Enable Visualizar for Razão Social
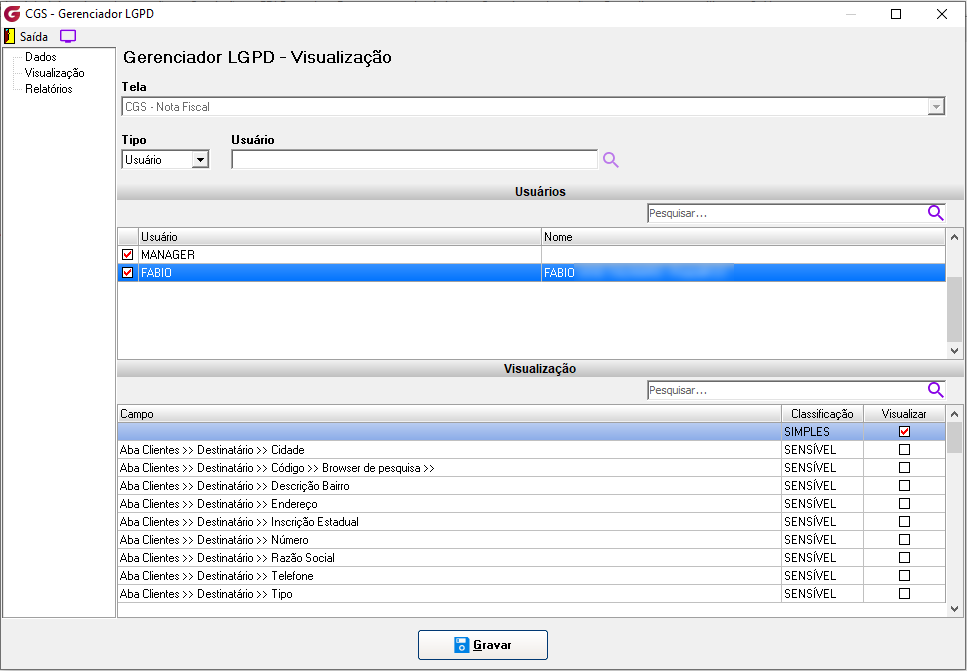Image resolution: width=967 pixels, height=671 pixels. tap(904, 558)
